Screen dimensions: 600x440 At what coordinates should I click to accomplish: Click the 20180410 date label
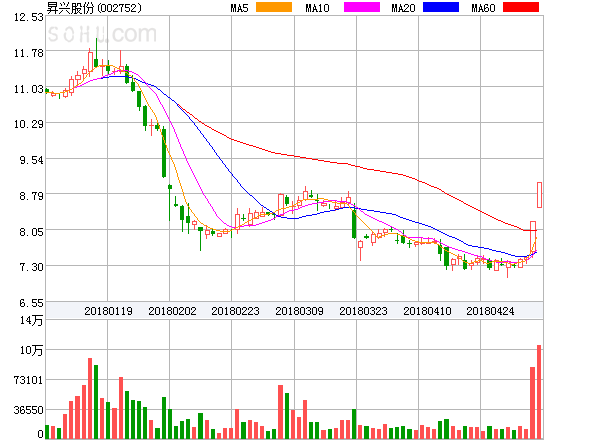point(427,311)
